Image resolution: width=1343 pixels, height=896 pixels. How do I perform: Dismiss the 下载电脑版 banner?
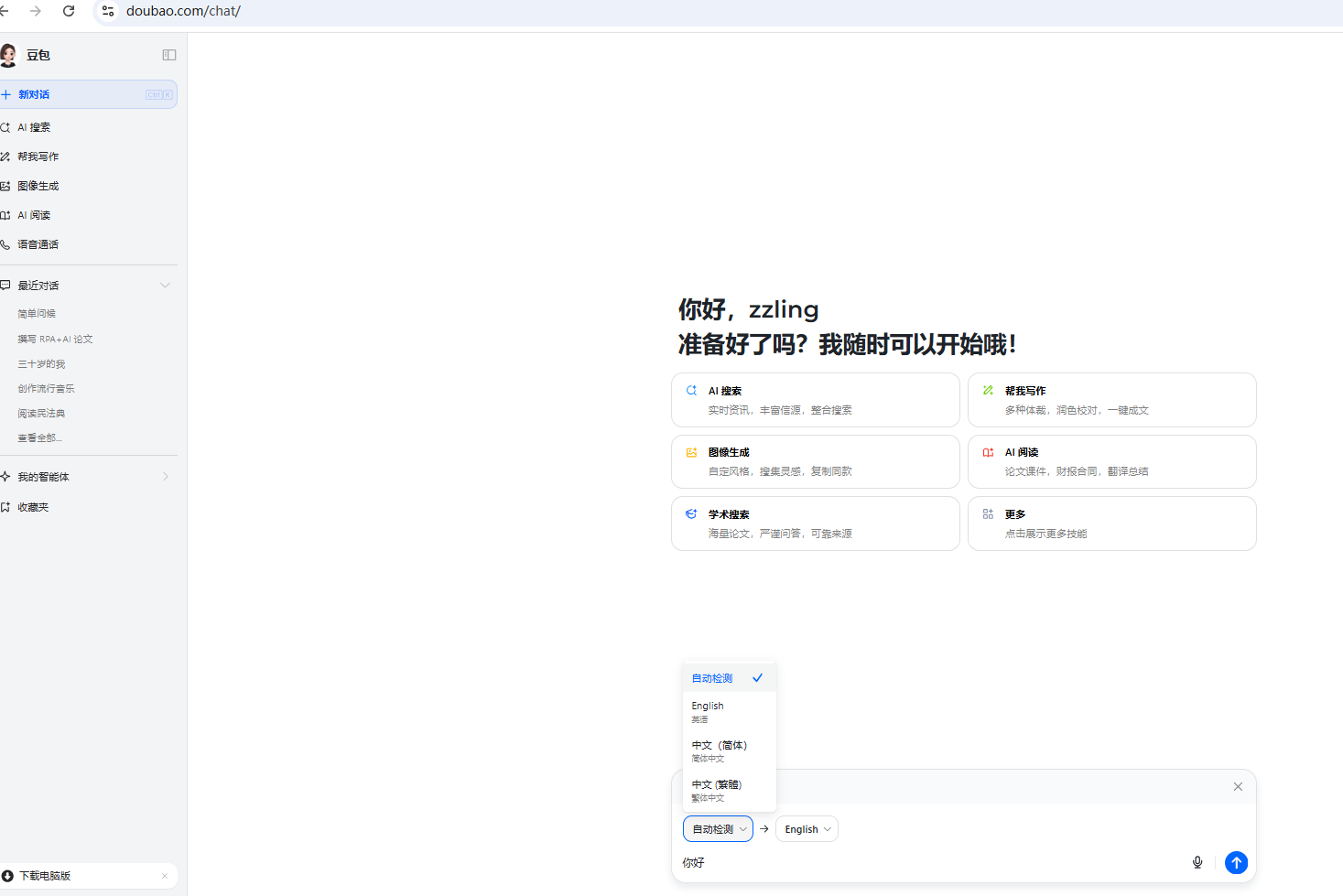165,876
